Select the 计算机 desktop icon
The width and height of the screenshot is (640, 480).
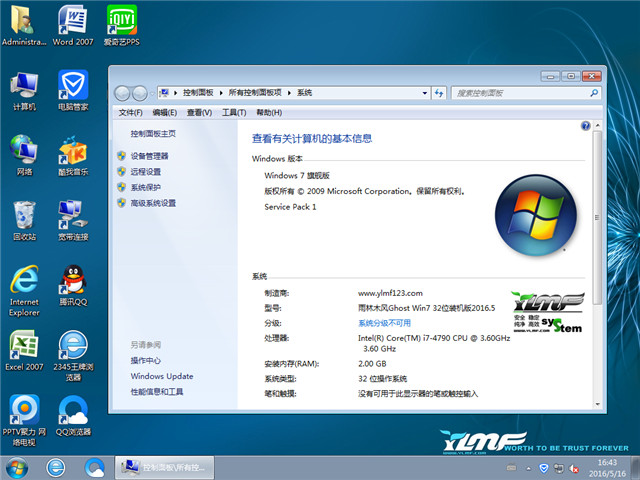(24, 91)
